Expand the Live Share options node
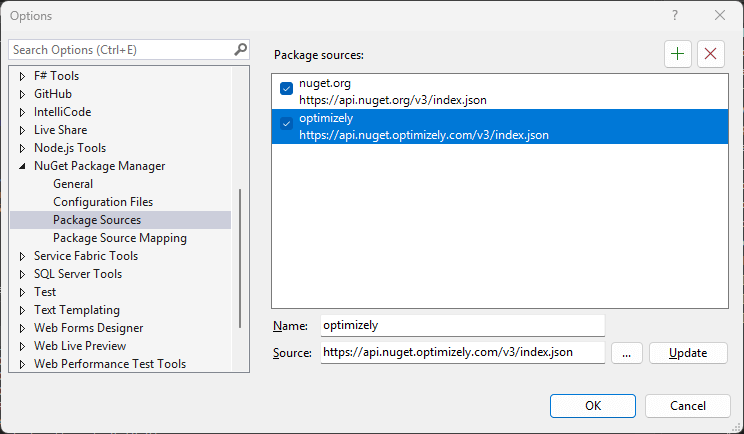744x434 pixels. pos(22,130)
